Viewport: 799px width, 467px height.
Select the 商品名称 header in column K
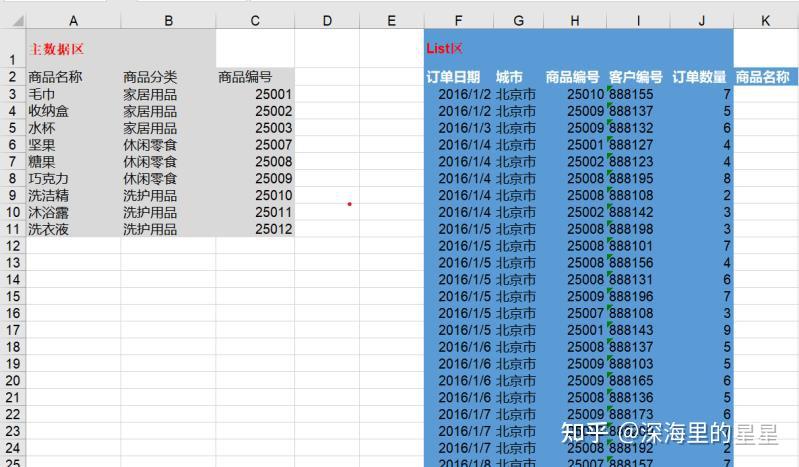(765, 77)
